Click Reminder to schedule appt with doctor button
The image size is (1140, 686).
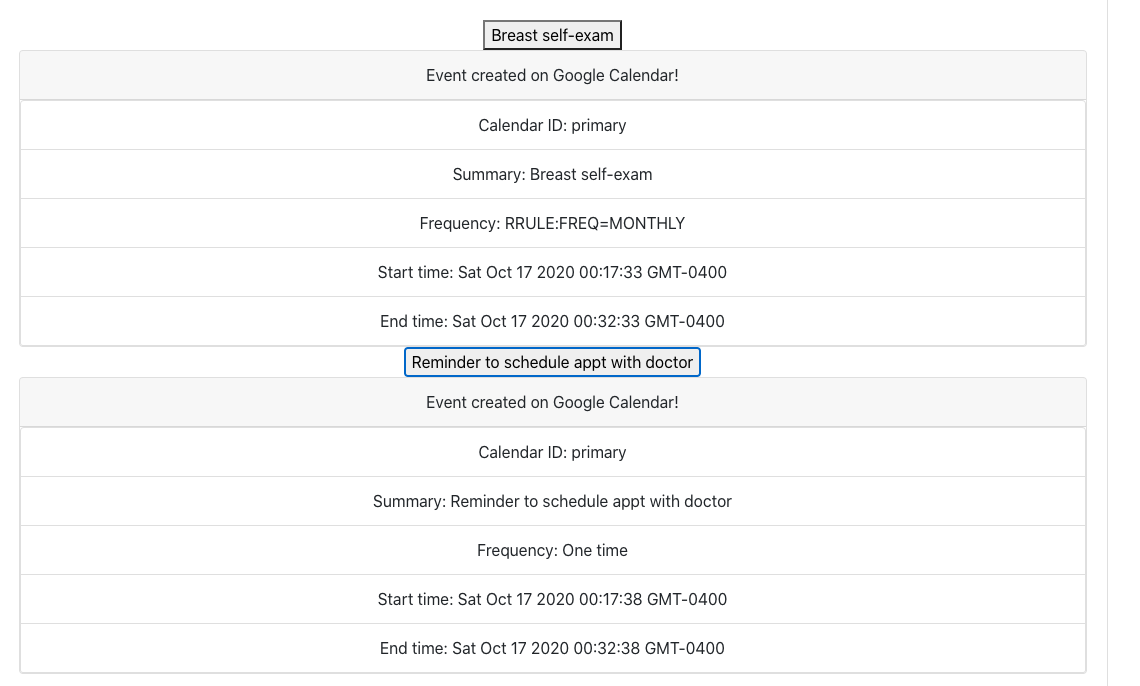tap(552, 362)
